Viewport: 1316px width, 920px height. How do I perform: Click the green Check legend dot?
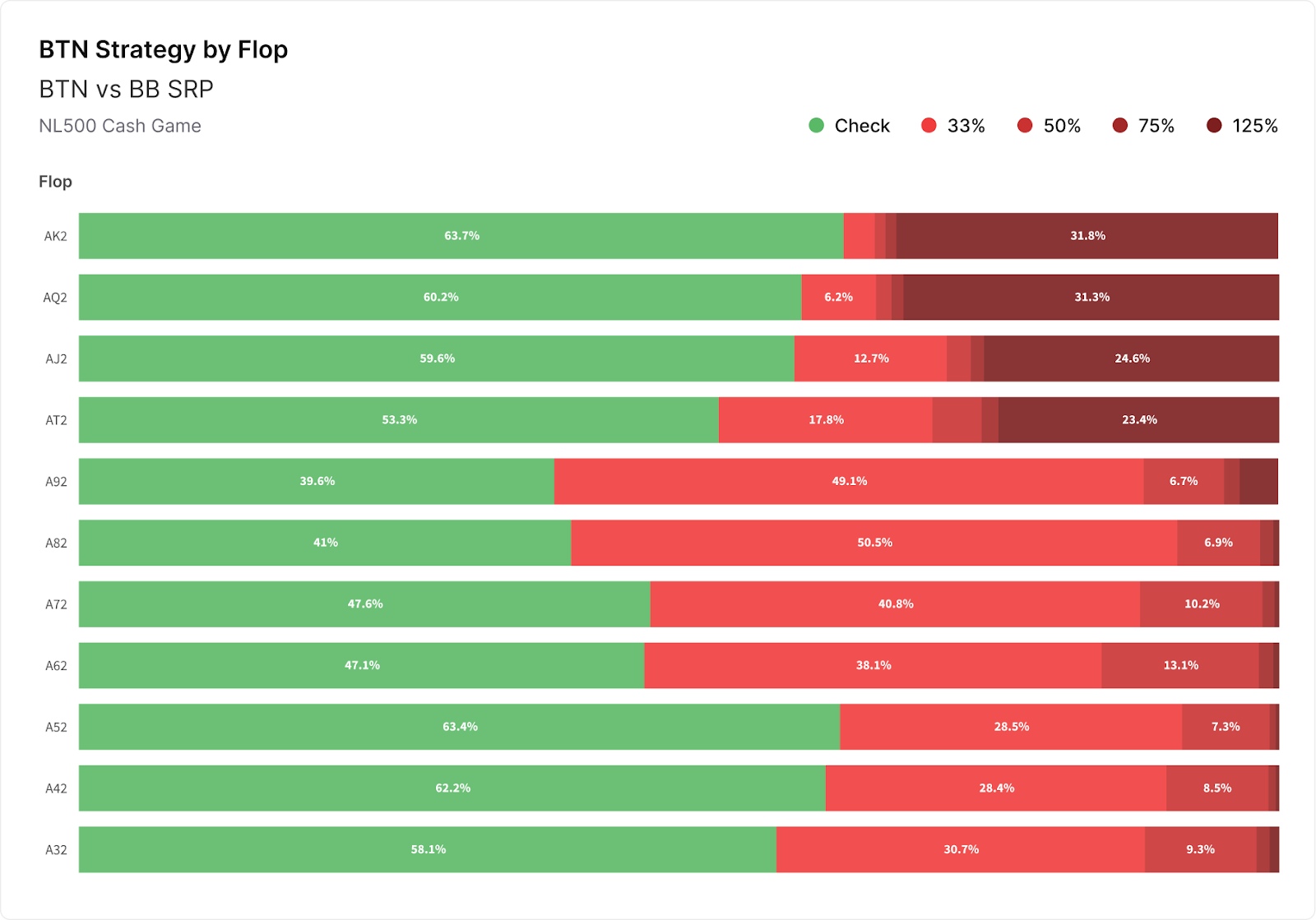coord(816,126)
